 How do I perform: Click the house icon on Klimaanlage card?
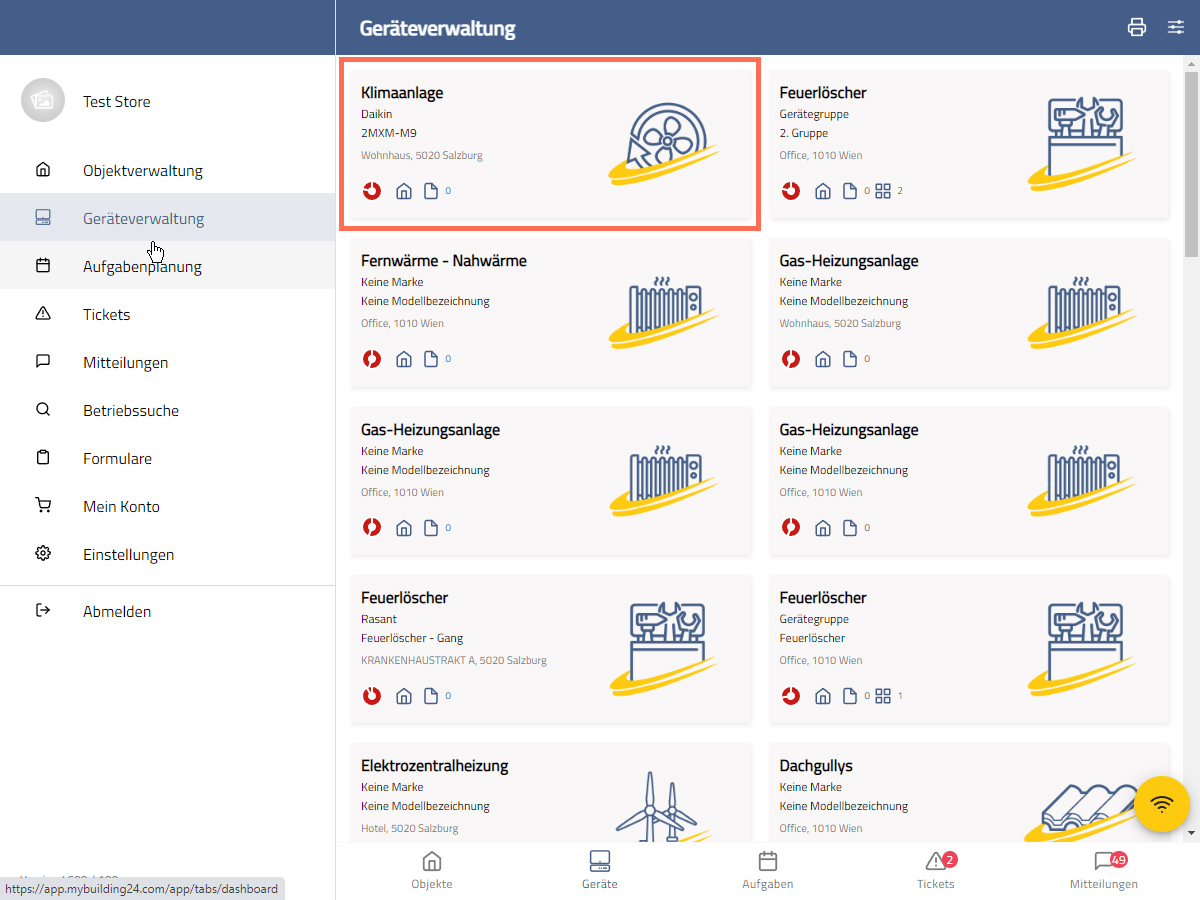[x=404, y=191]
